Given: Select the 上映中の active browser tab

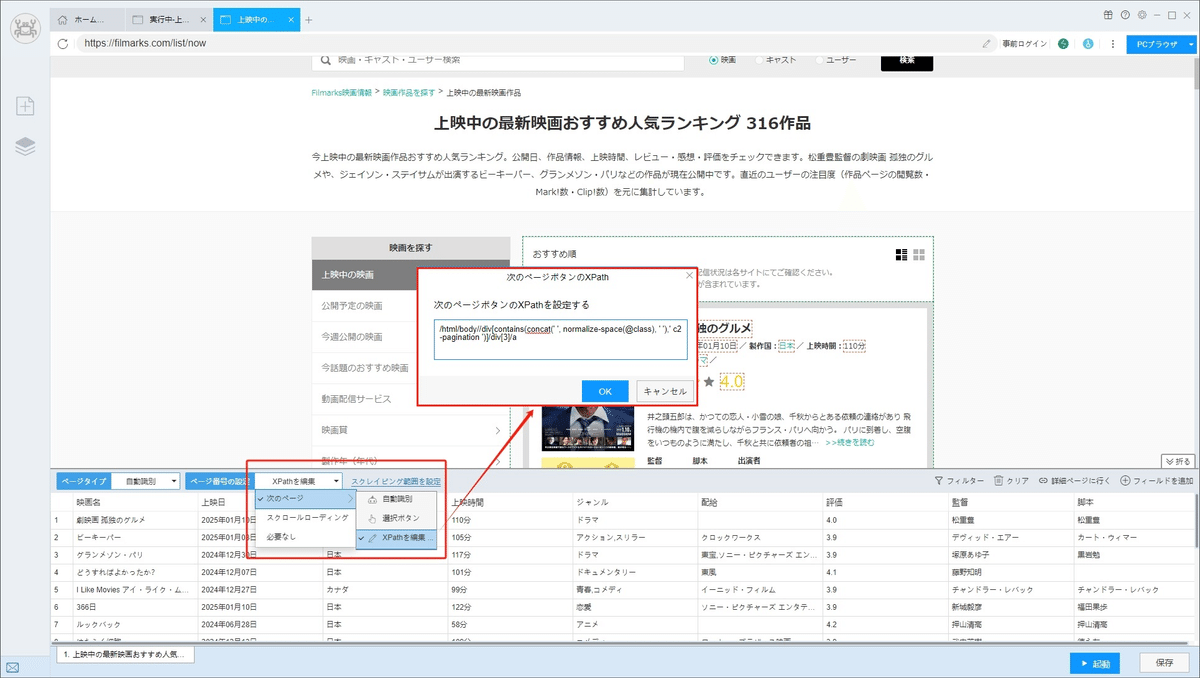Looking at the screenshot, I should point(256,19).
